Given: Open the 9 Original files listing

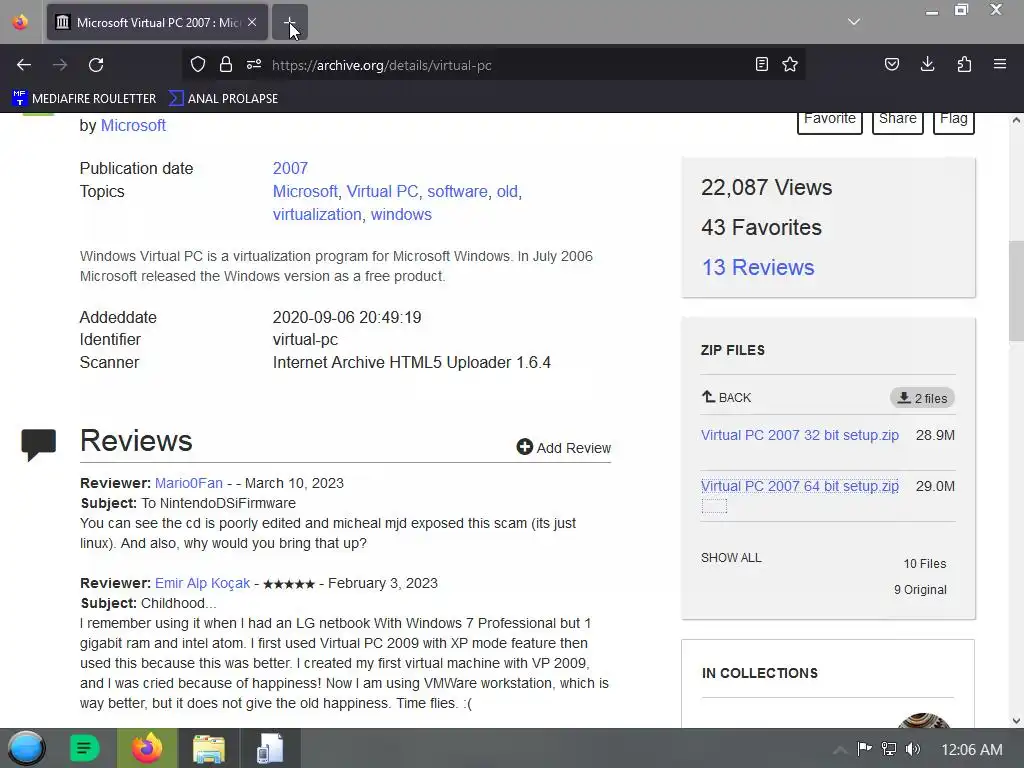Looking at the screenshot, I should [920, 590].
